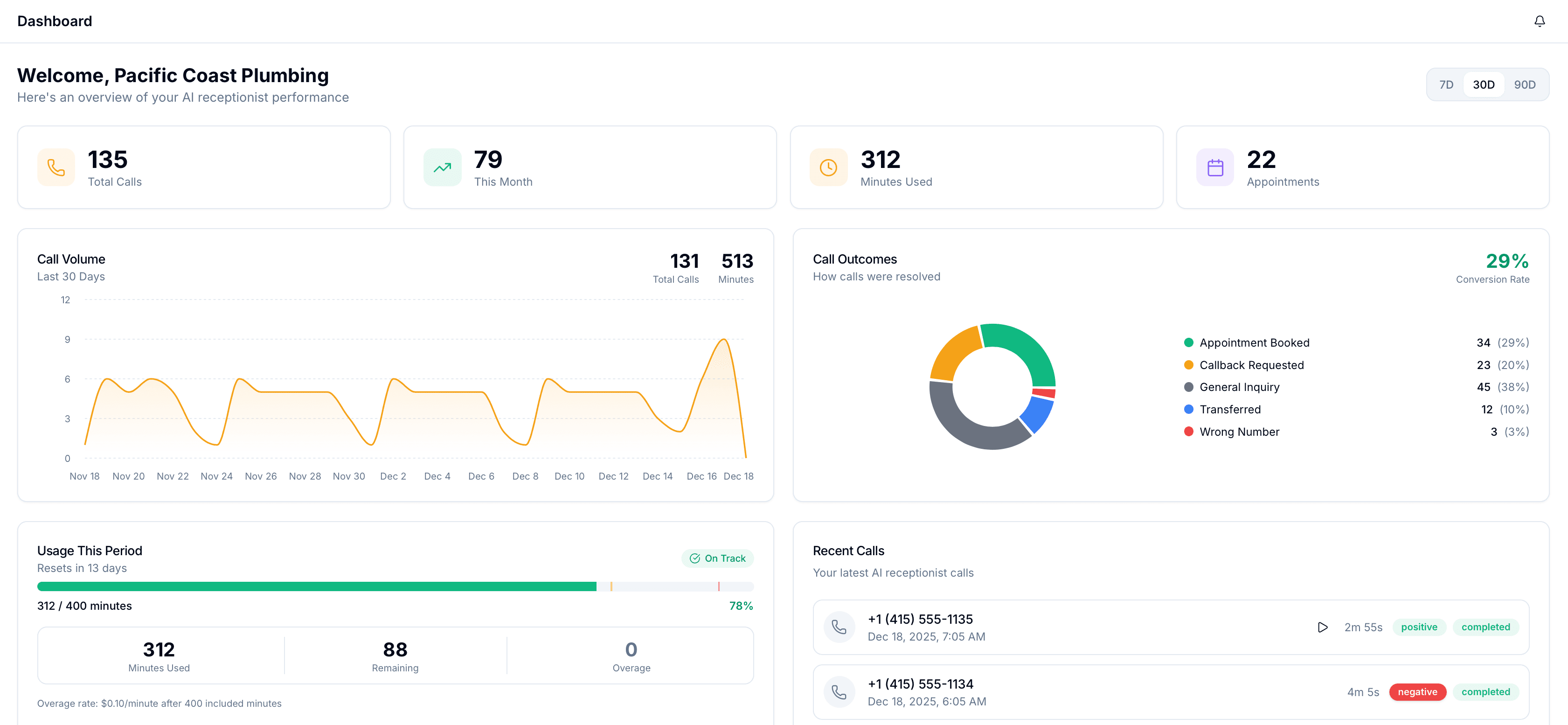Click the trending-up icon on This Month card

tap(443, 167)
